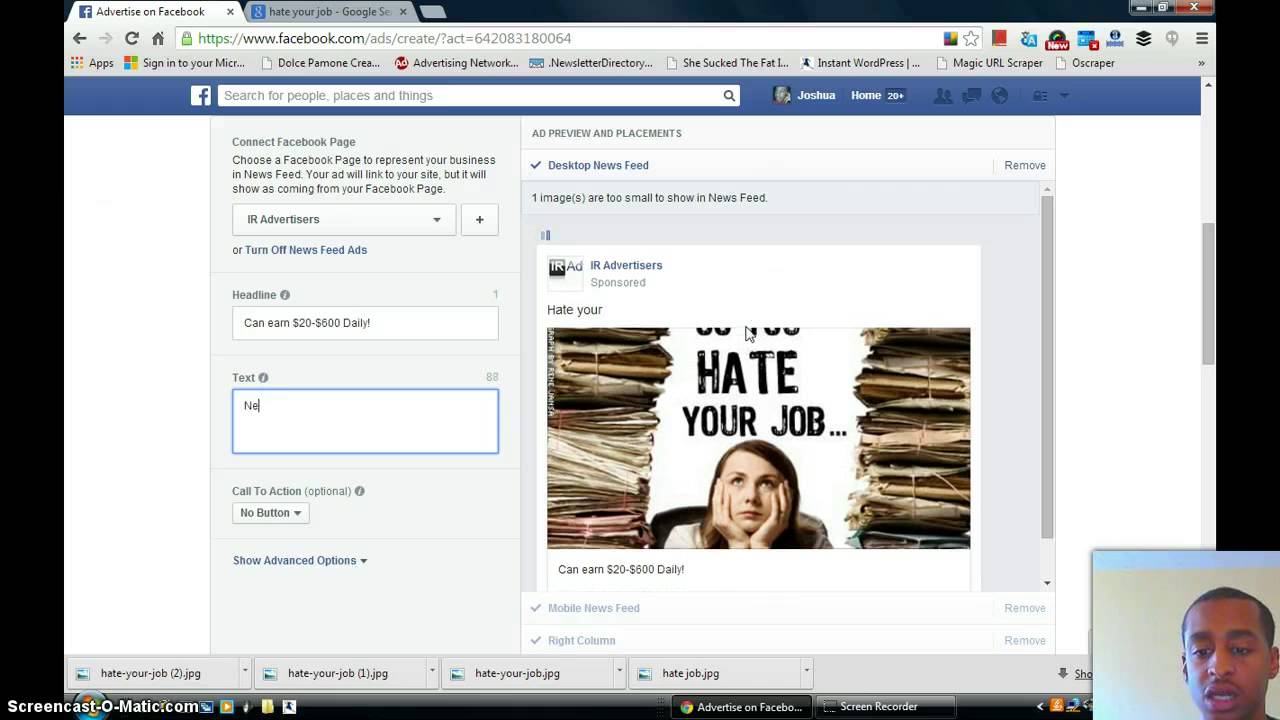Go to Facebook Home

coord(866,95)
